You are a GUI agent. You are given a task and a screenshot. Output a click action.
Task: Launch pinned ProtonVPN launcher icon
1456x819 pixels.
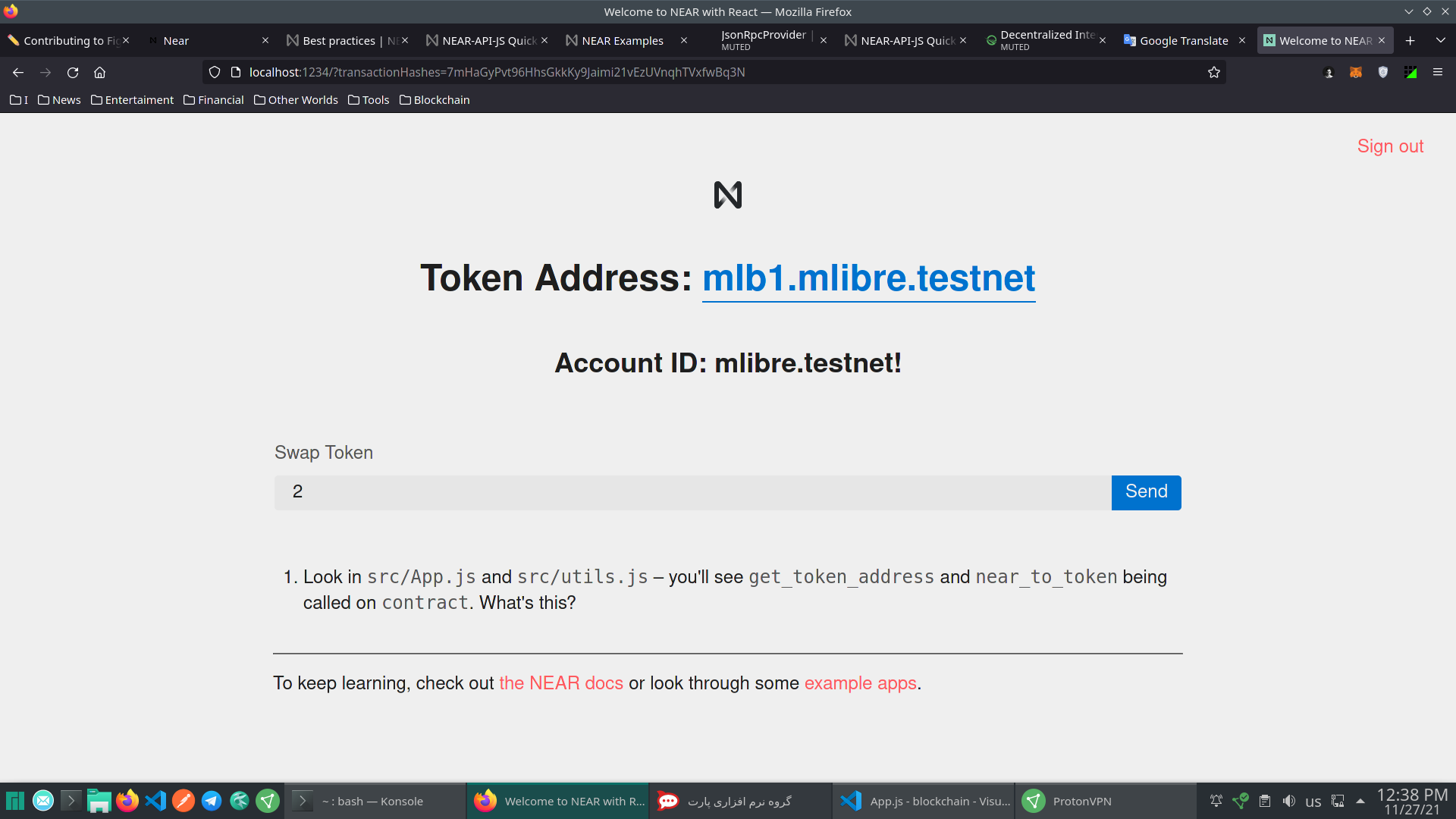(x=268, y=801)
